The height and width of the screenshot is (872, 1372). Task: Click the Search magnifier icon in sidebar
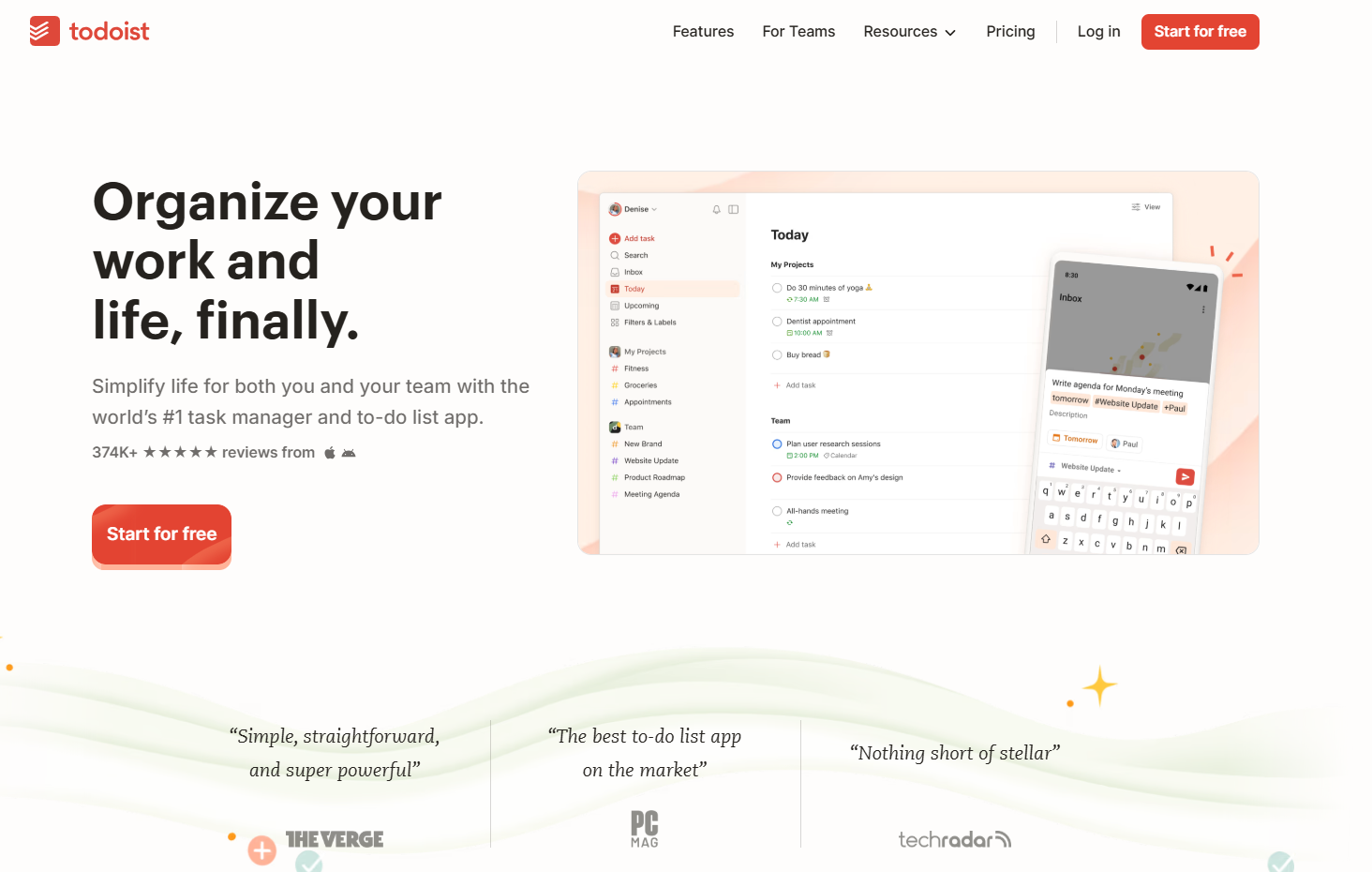point(615,255)
